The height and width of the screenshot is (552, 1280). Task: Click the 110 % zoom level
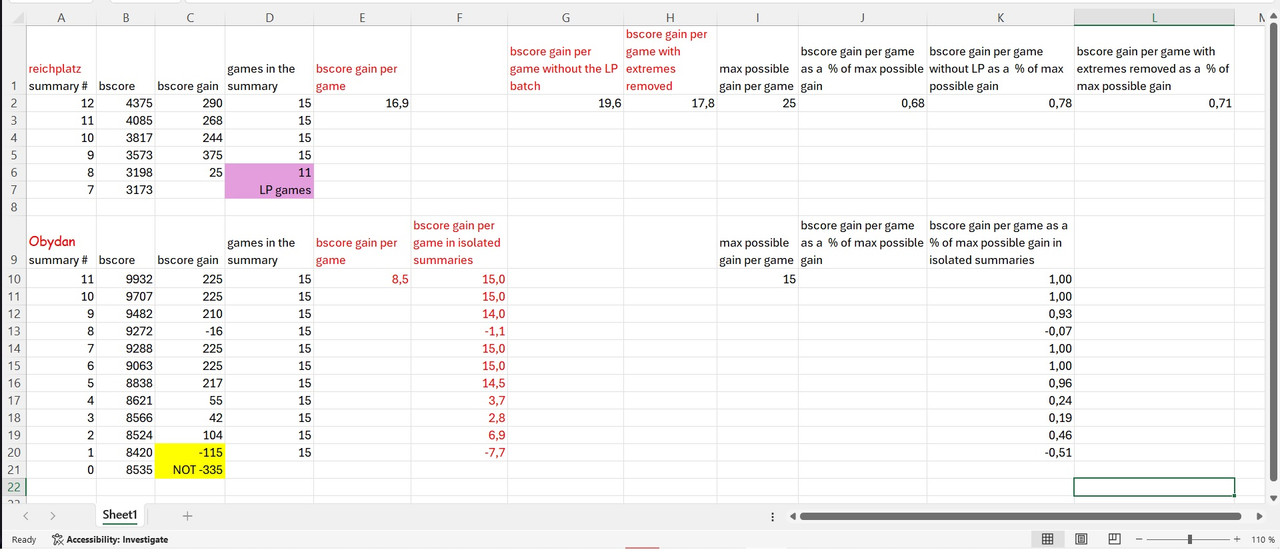[1263, 539]
